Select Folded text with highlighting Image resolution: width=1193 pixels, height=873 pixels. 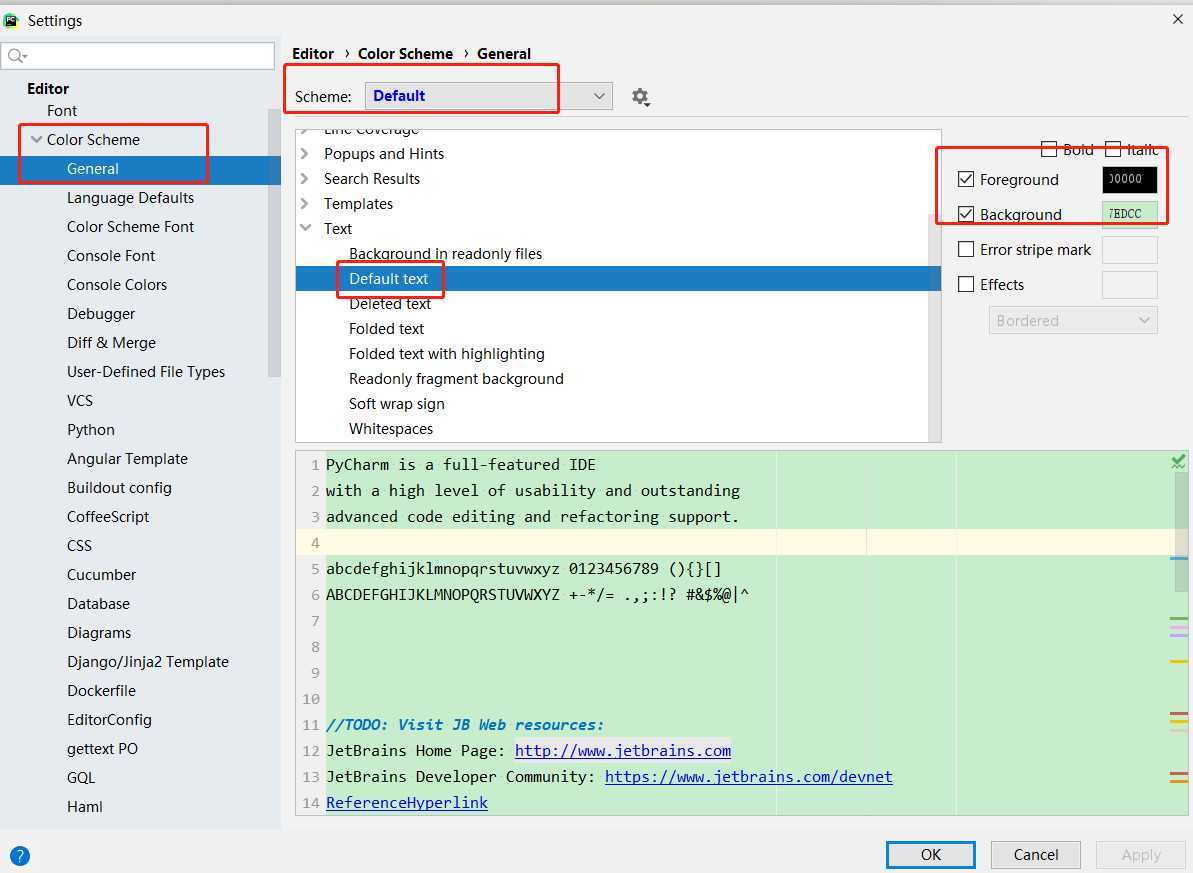[x=447, y=354]
